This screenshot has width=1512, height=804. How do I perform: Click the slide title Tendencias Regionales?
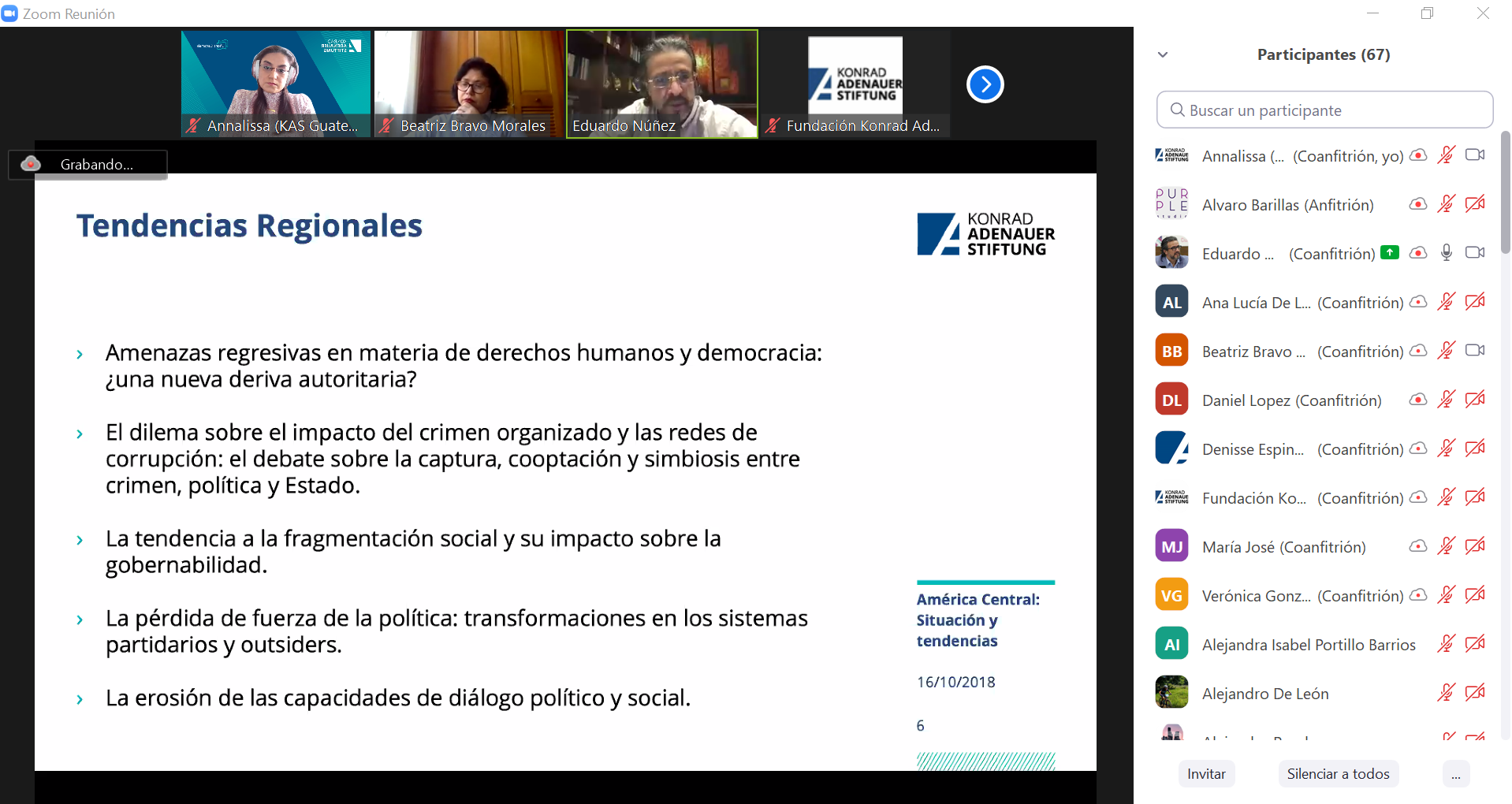pos(249,226)
